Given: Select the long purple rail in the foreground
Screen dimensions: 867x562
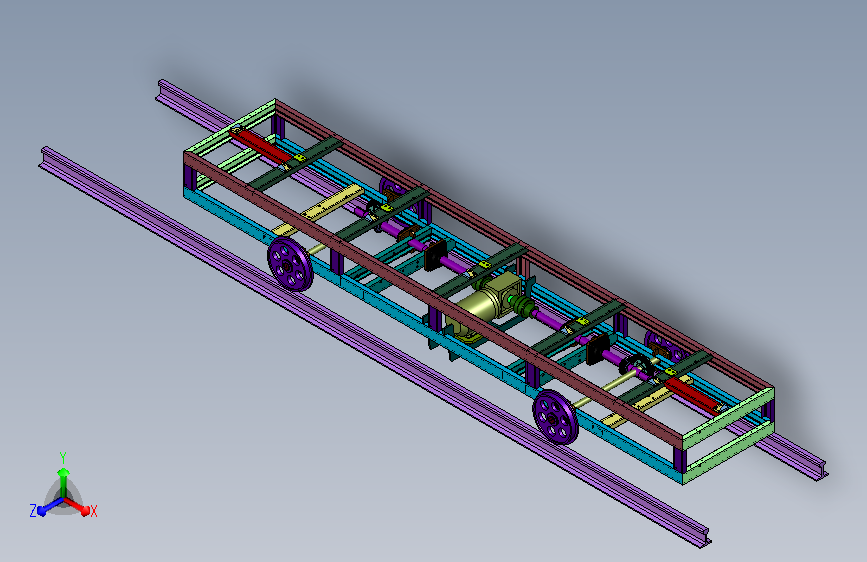Looking at the screenshot, I should tap(374, 347).
